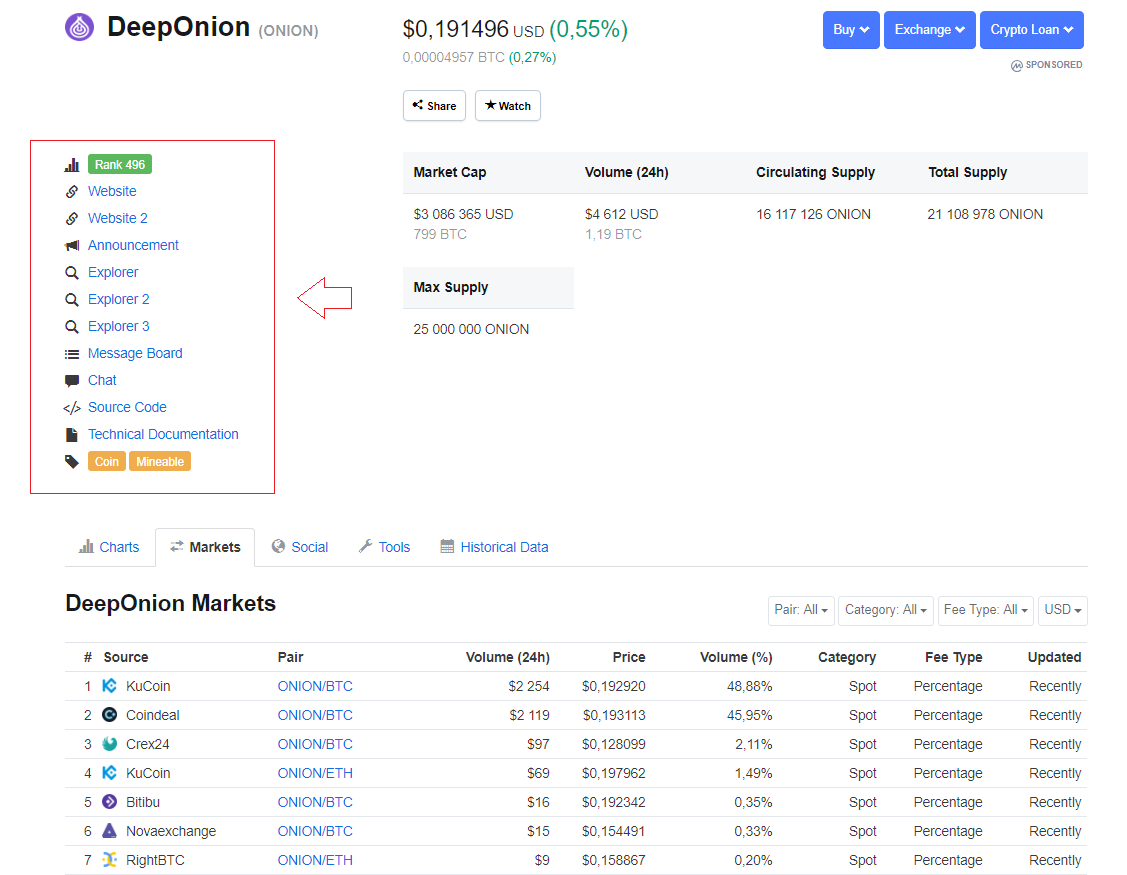Click the Mineable tag
This screenshot has width=1127, height=875.
(160, 462)
